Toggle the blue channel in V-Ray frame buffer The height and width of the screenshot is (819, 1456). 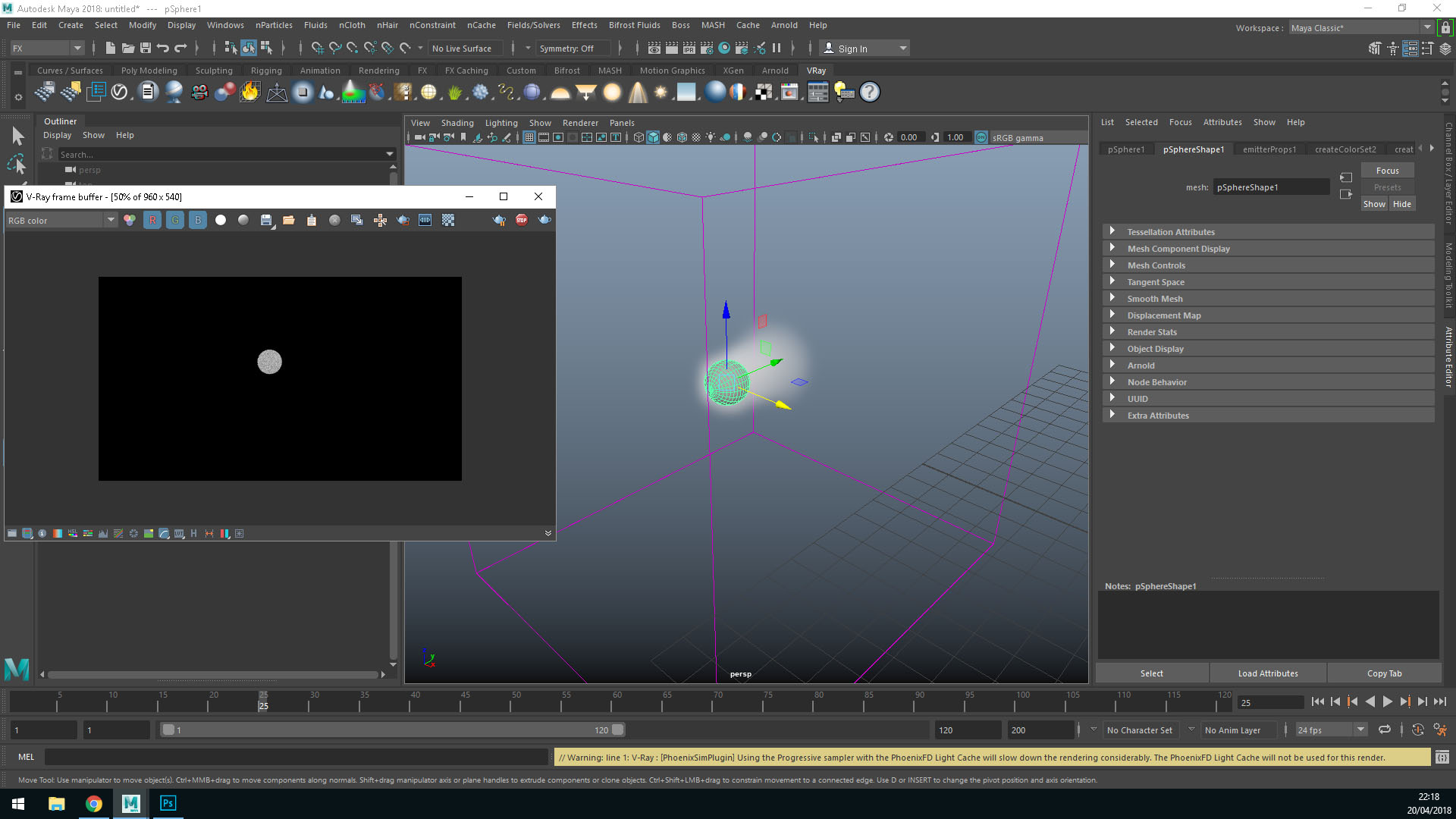point(198,220)
